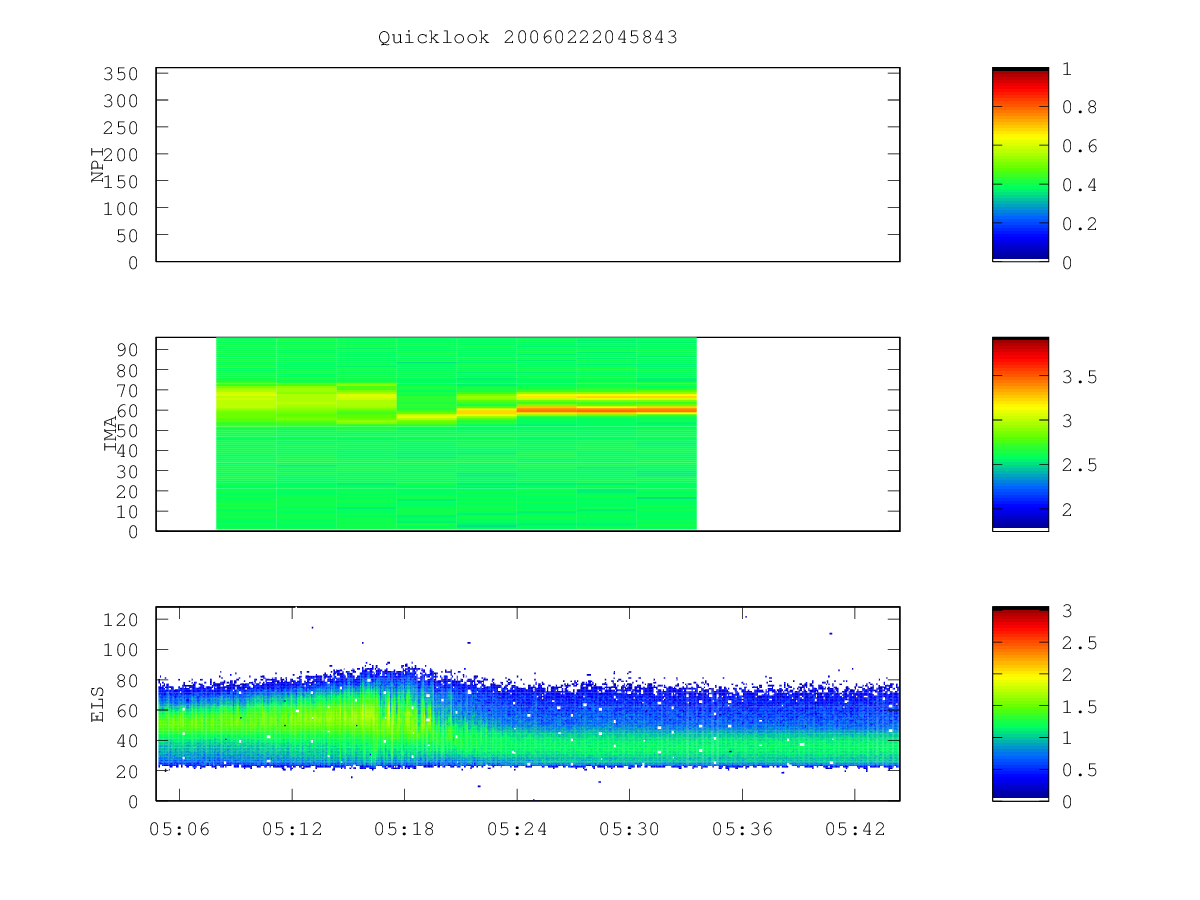The height and width of the screenshot is (900, 1200).
Task: Click the 100 tick on NPI axis
Action: pos(119,208)
